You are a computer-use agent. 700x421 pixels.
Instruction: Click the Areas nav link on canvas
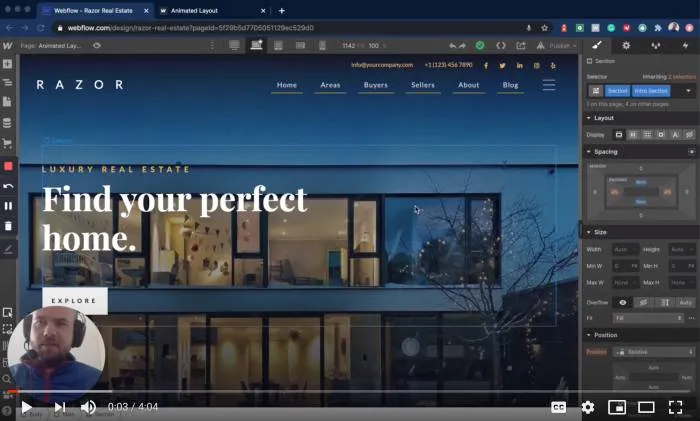pyautogui.click(x=330, y=85)
